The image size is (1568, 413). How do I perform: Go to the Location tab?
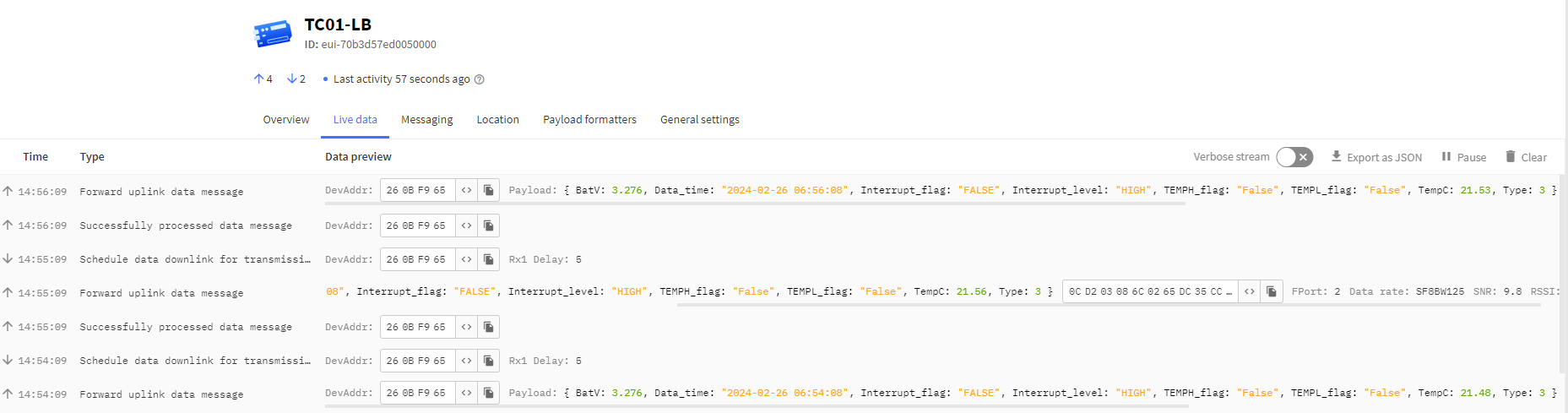498,120
